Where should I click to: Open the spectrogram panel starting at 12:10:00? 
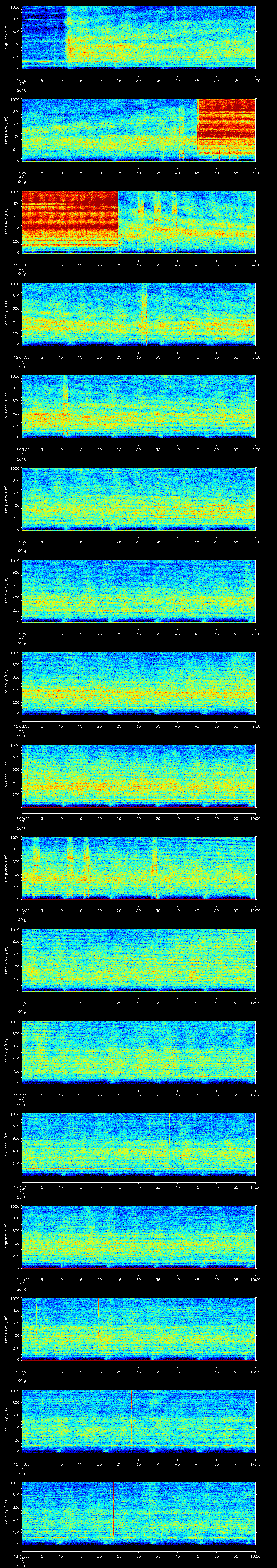pyautogui.click(x=138, y=868)
